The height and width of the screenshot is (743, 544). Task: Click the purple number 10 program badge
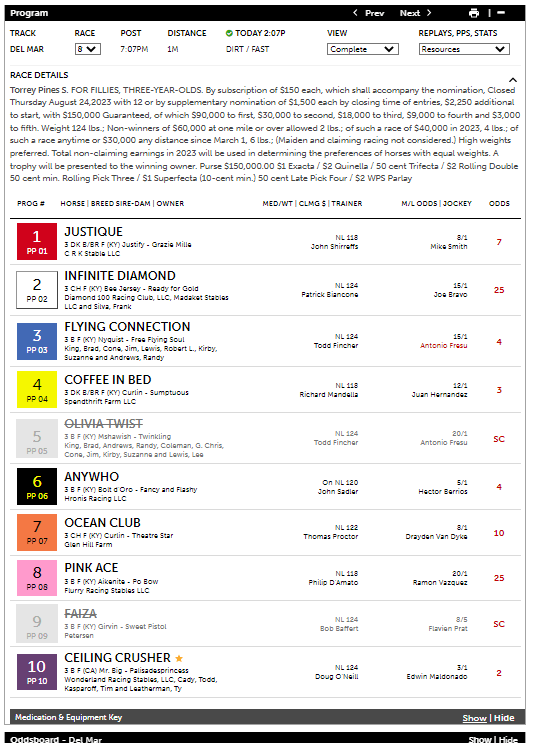tap(37, 671)
